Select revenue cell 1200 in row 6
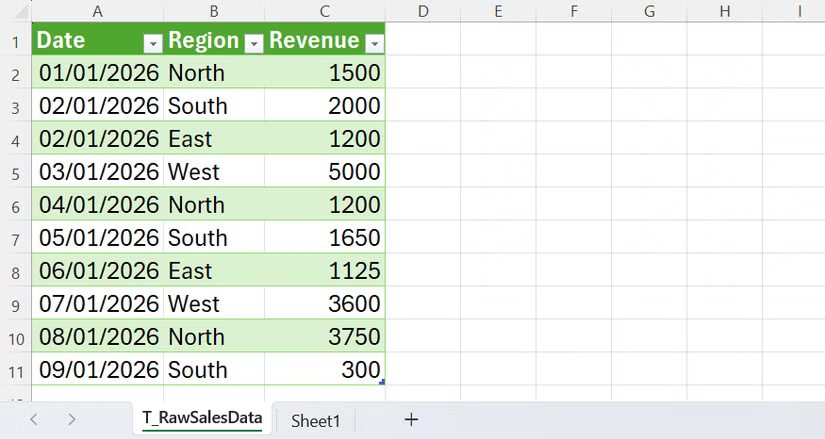The image size is (825, 439). coord(325,204)
